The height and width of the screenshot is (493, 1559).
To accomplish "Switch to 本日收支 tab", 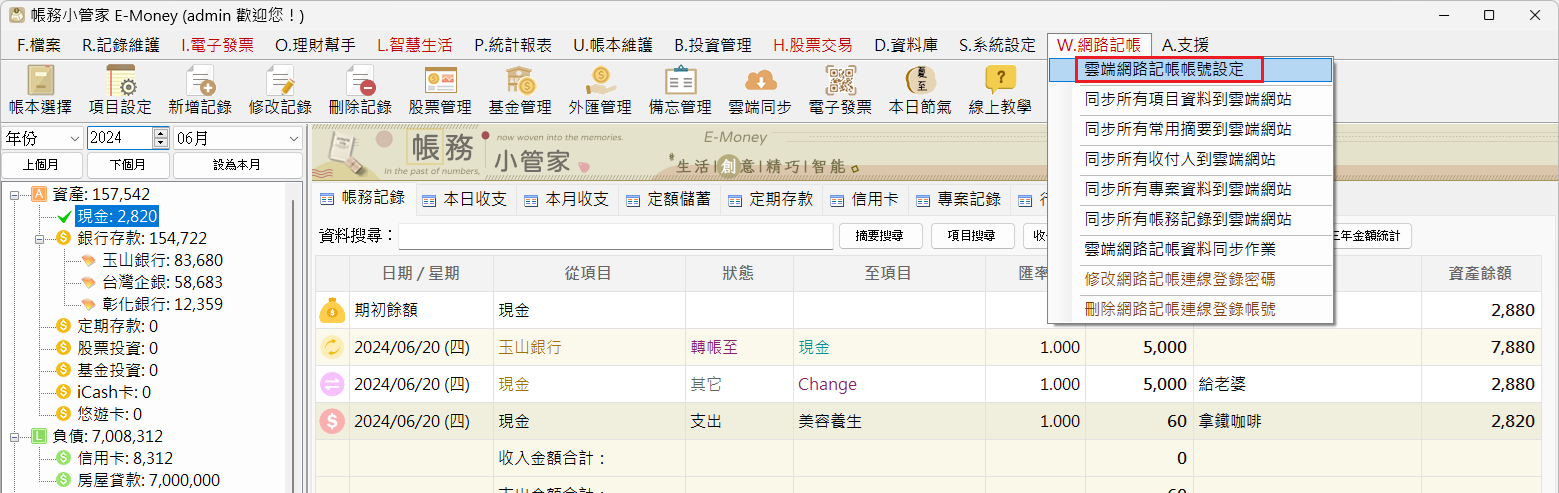I will point(465,199).
